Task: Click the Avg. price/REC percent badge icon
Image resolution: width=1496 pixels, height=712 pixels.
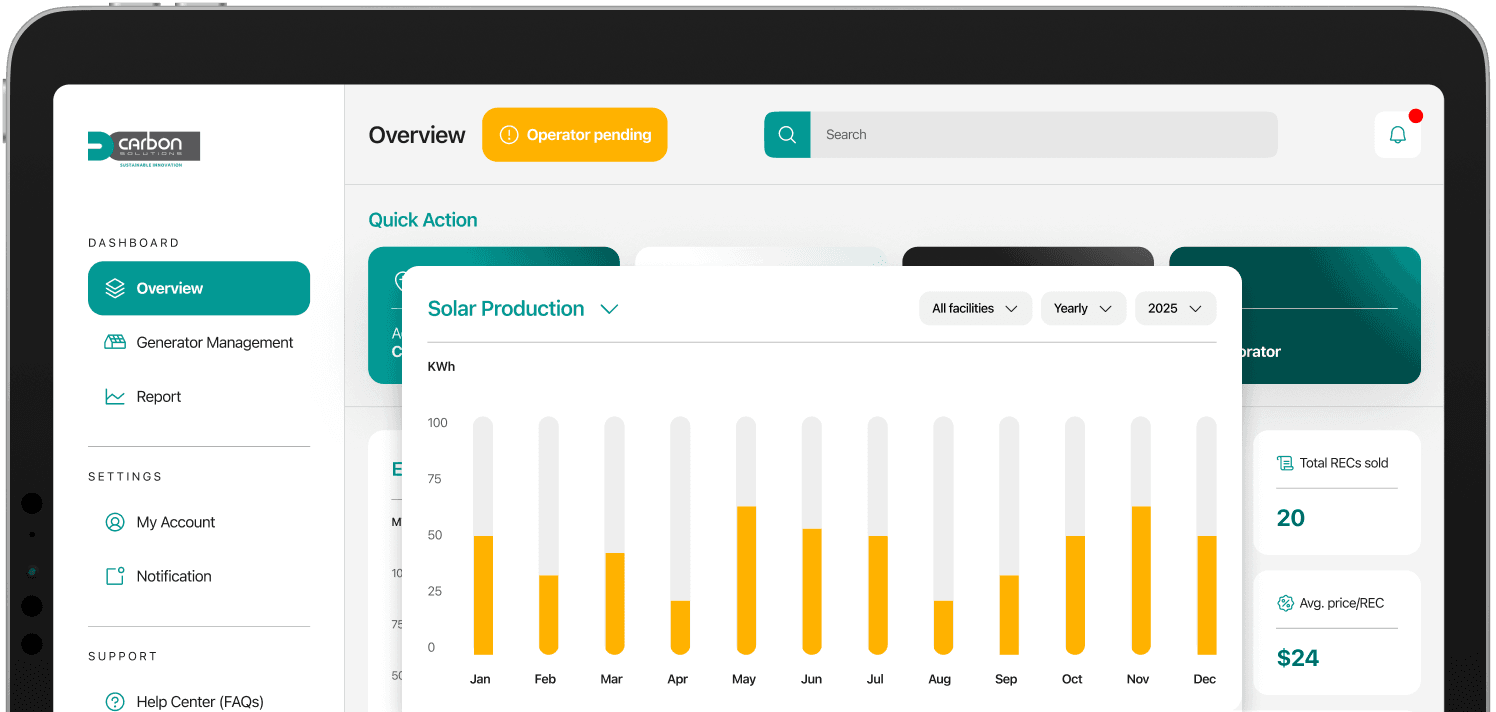Action: coord(1285,603)
